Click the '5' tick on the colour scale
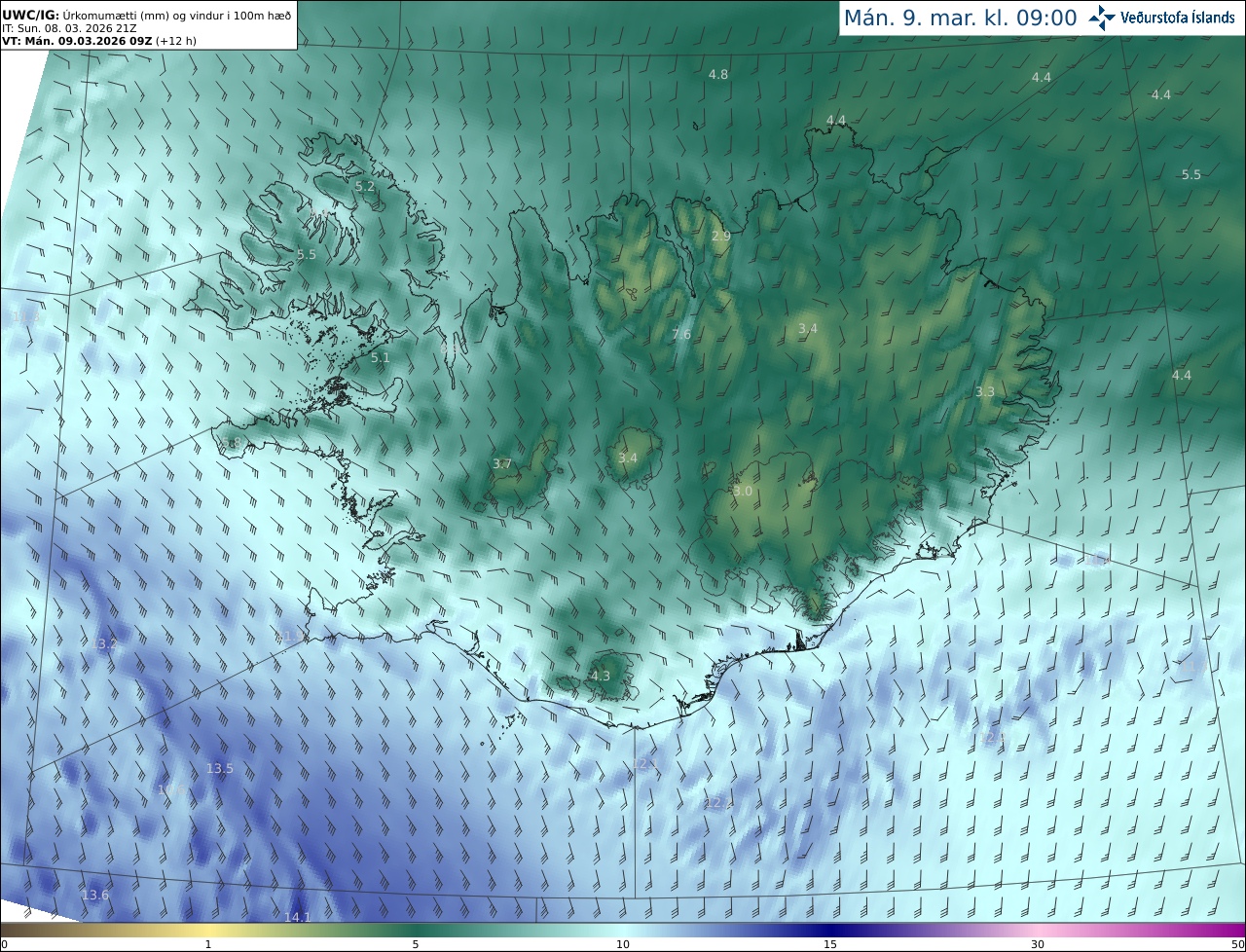The height and width of the screenshot is (952, 1246). coord(416,944)
